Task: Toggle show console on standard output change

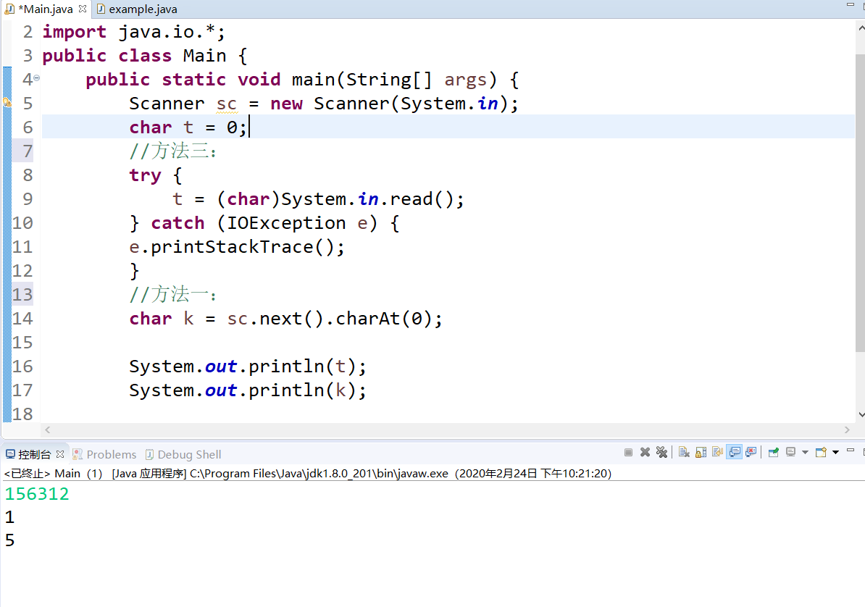Action: [x=734, y=452]
